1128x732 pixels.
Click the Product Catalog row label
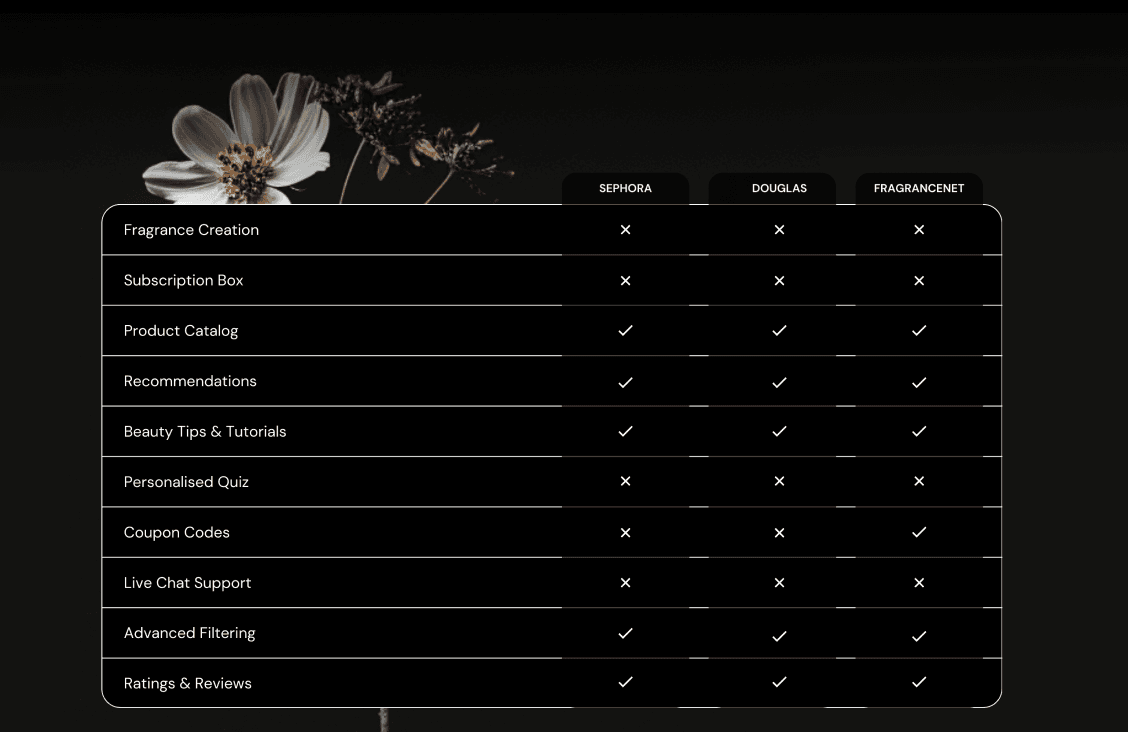pos(181,331)
